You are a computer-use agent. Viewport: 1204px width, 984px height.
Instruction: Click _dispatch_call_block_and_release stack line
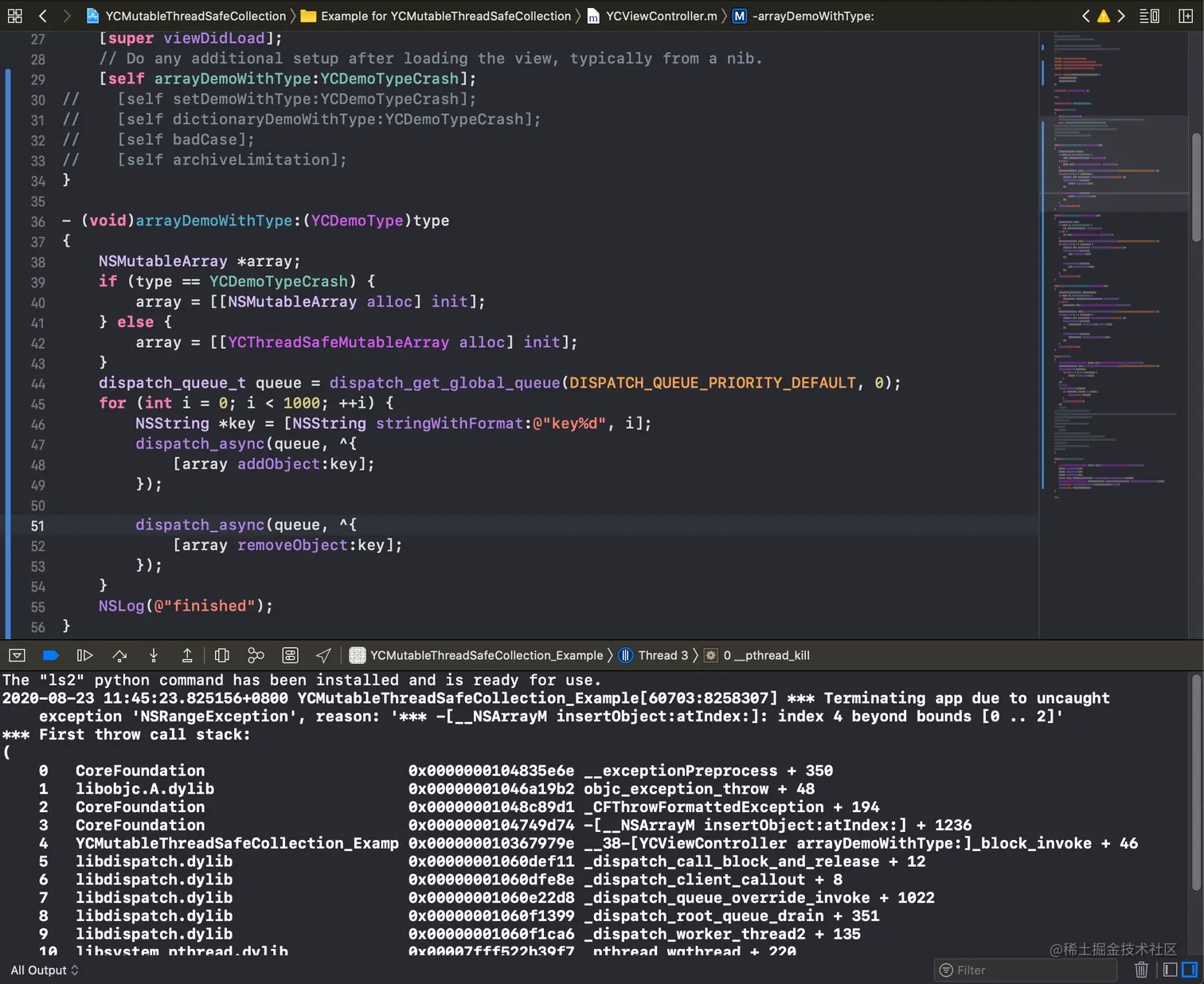coord(482,861)
